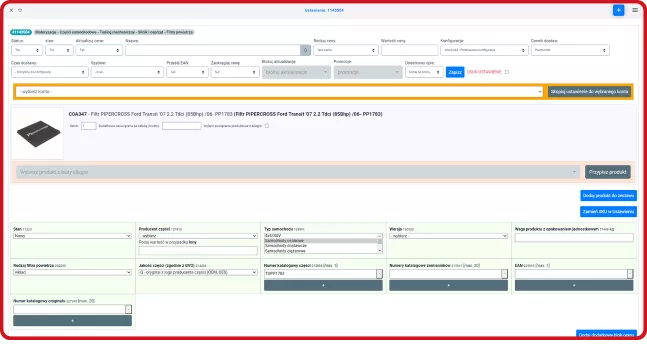This screenshot has width=647, height=364.
Task: Click the blue plus button in the header
Action: coord(618,10)
